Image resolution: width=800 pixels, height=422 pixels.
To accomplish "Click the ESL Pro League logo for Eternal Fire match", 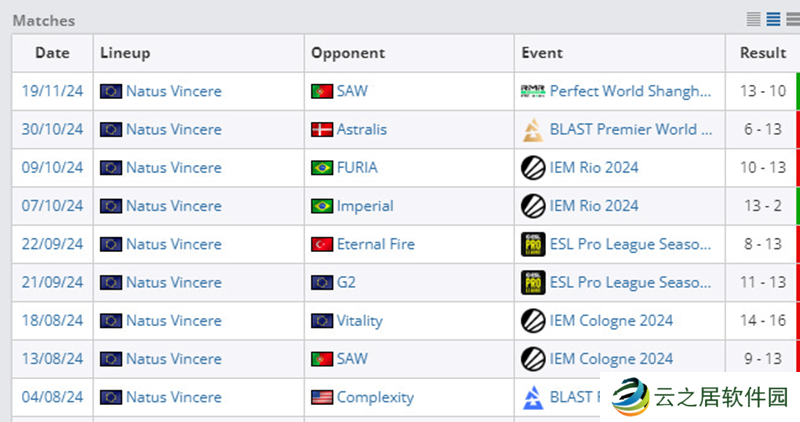I will (x=533, y=244).
